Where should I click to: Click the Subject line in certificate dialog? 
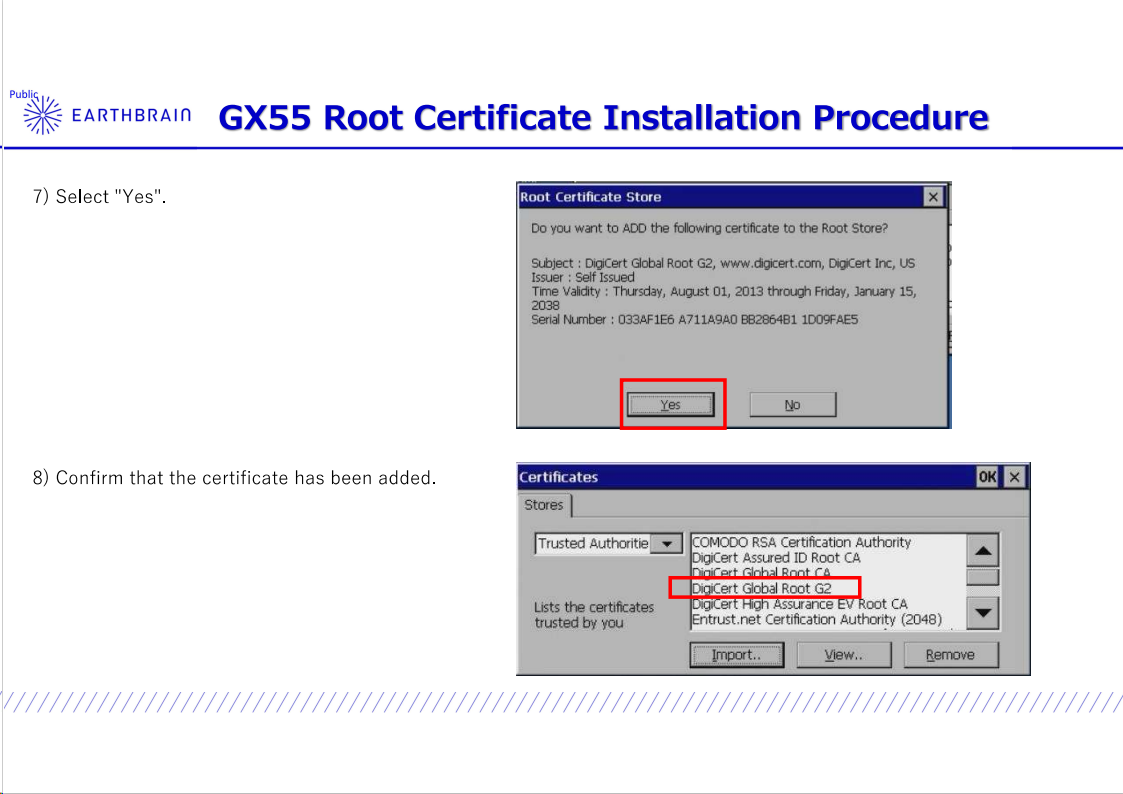(723, 263)
